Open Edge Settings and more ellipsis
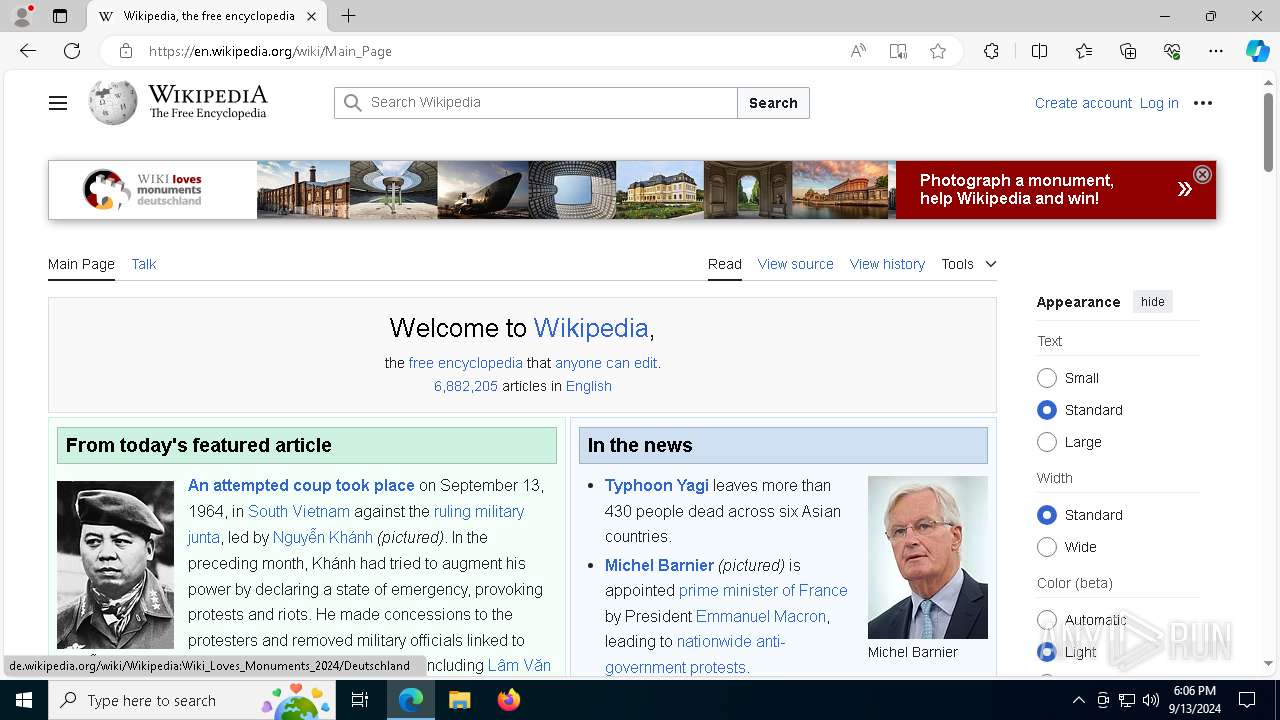 [x=1216, y=51]
